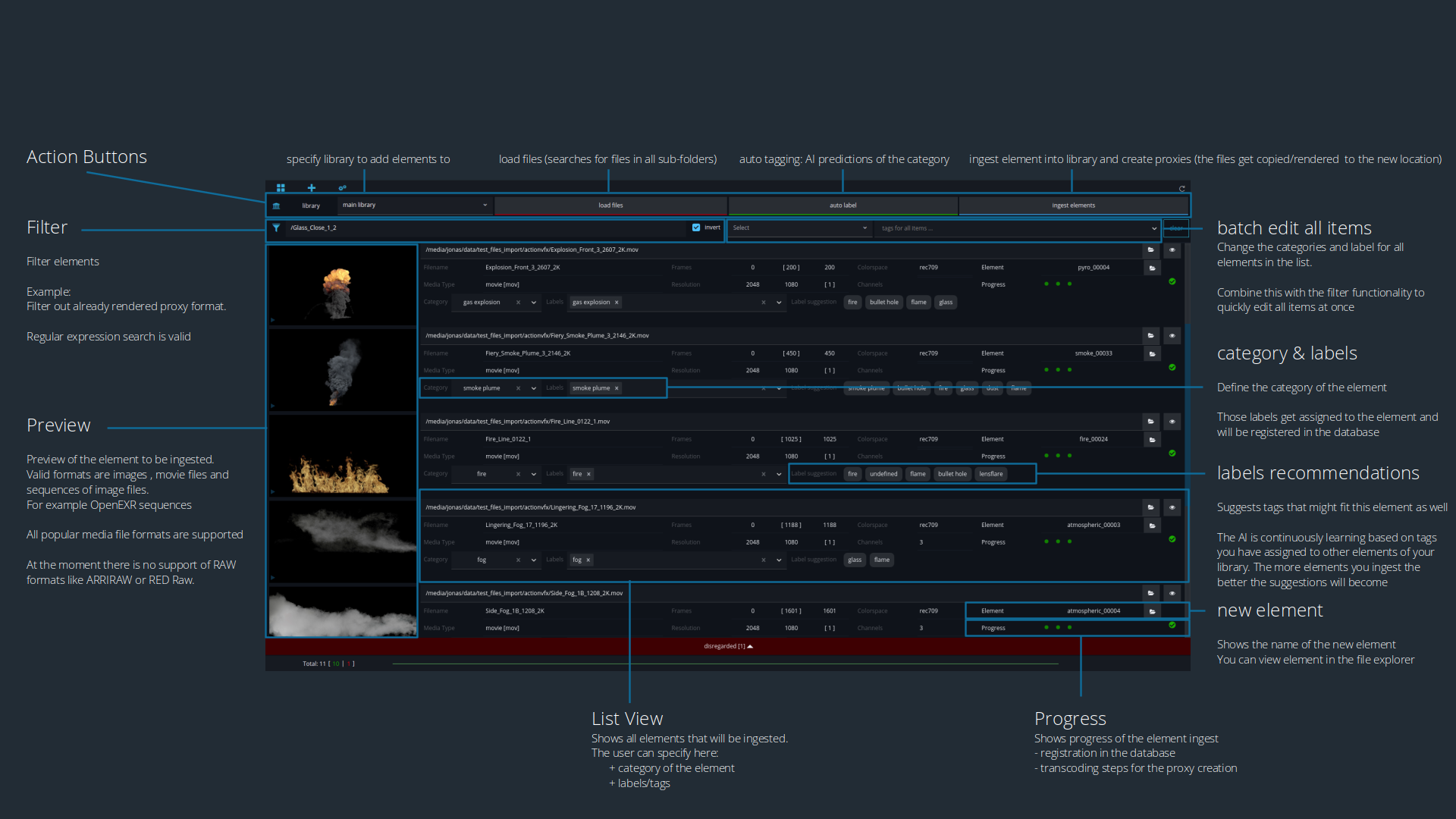Expand the disregarded items section
This screenshot has width=1456, height=819.
coord(728,647)
